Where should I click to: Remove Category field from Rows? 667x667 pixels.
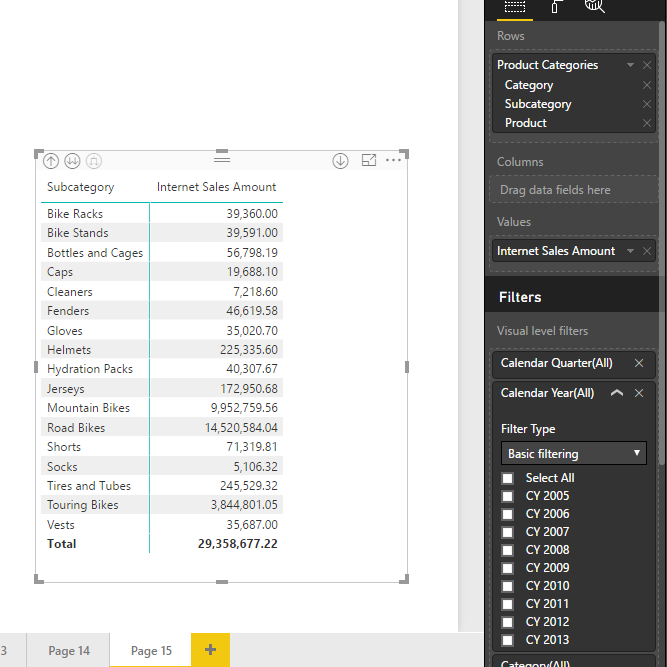click(x=647, y=85)
